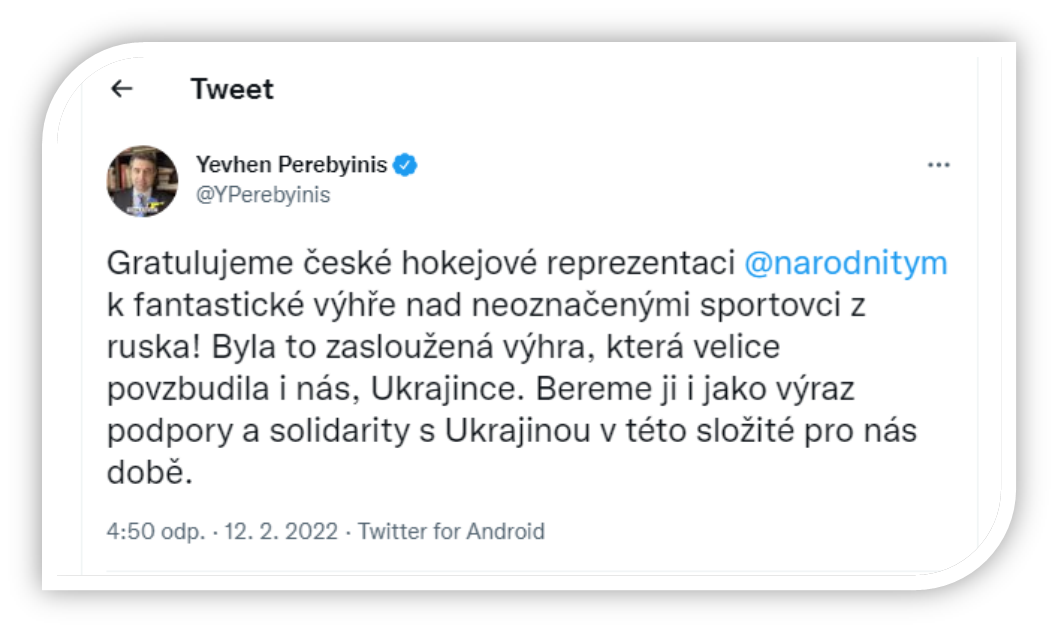The width and height of the screenshot is (1058, 632).
Task: Expand the tweet actions via the ellipsis
Action: (938, 163)
